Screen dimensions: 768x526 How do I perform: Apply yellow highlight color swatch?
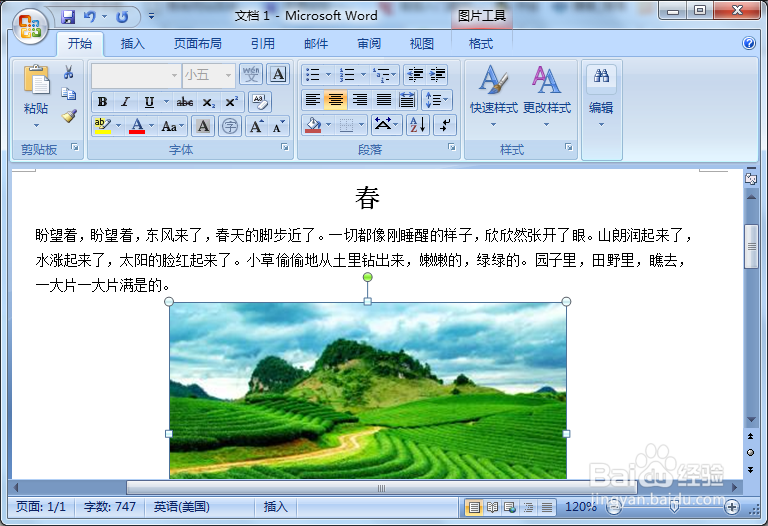[103, 126]
